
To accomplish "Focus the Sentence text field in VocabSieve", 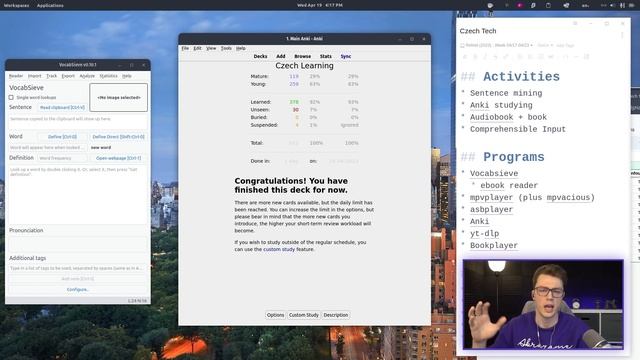I will [78, 122].
